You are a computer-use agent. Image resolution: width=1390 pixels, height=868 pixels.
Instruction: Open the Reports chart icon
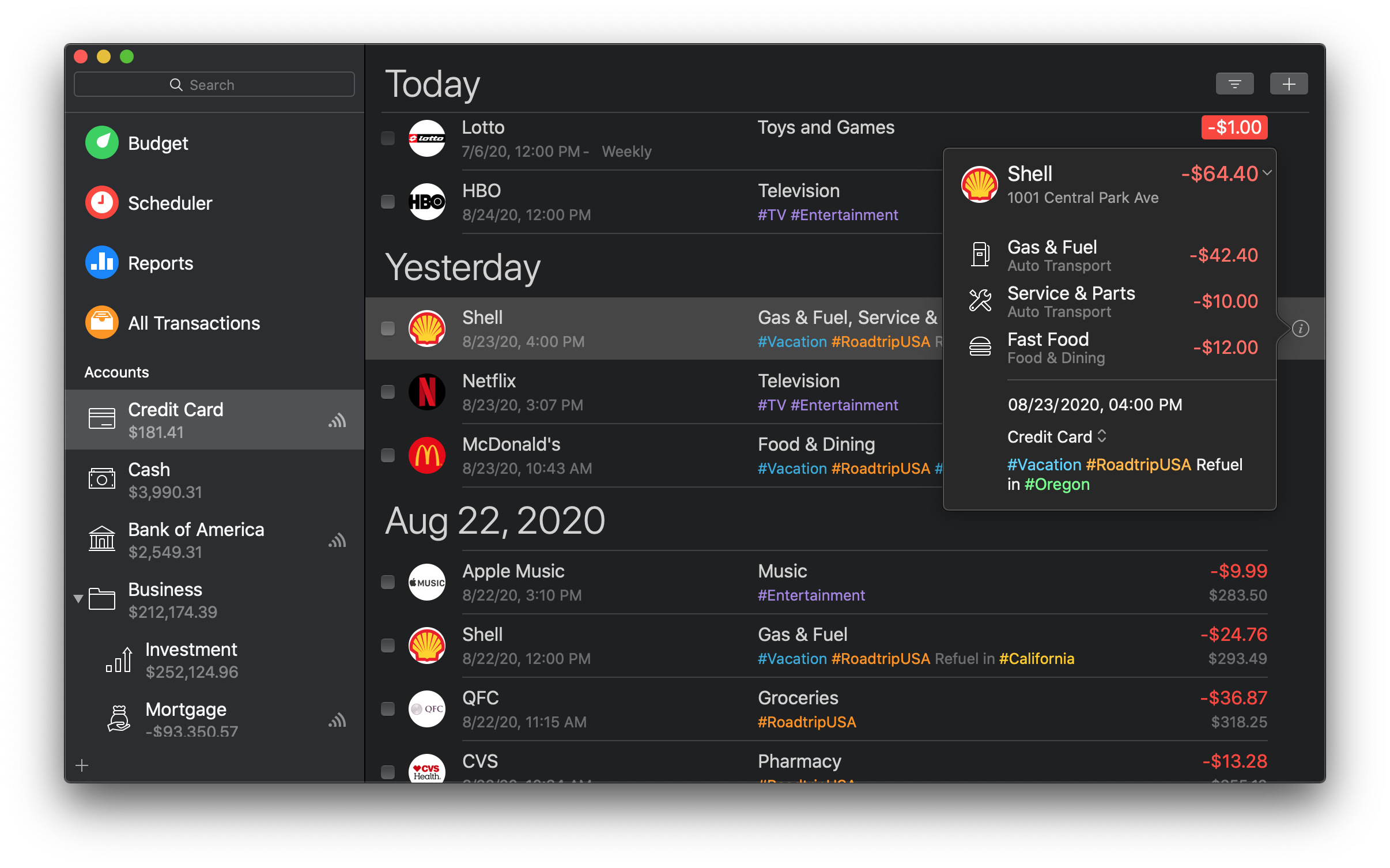point(102,262)
